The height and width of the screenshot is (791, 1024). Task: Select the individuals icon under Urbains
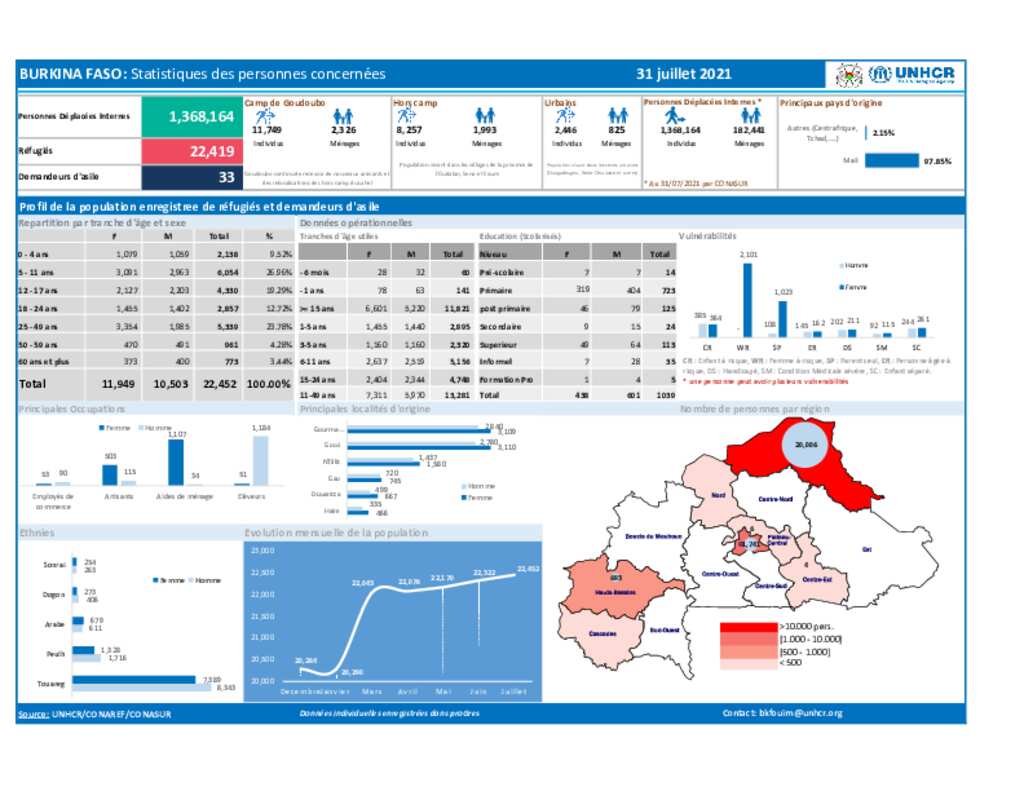pos(565,116)
